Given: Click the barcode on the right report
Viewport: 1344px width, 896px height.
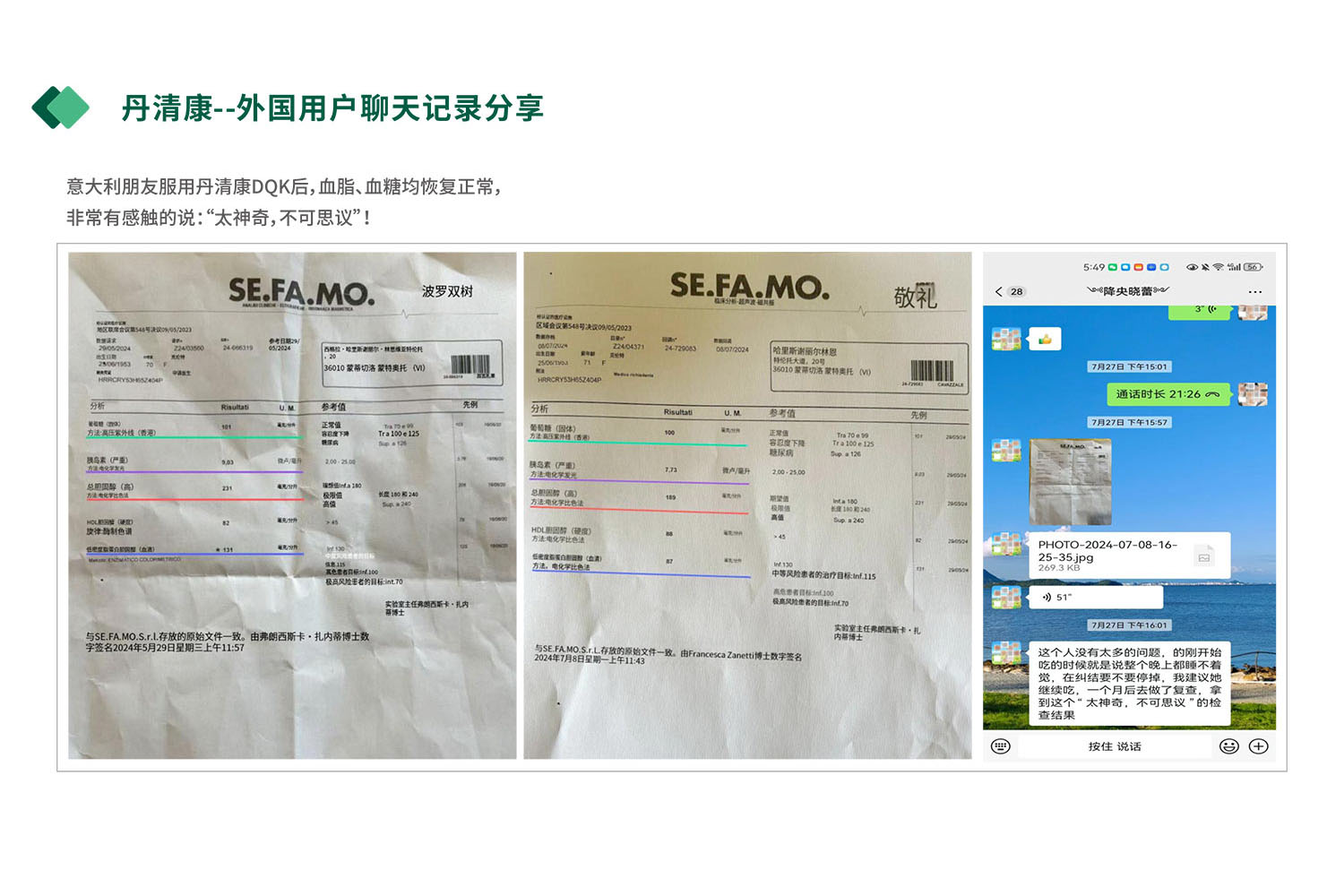Looking at the screenshot, I should [x=933, y=371].
